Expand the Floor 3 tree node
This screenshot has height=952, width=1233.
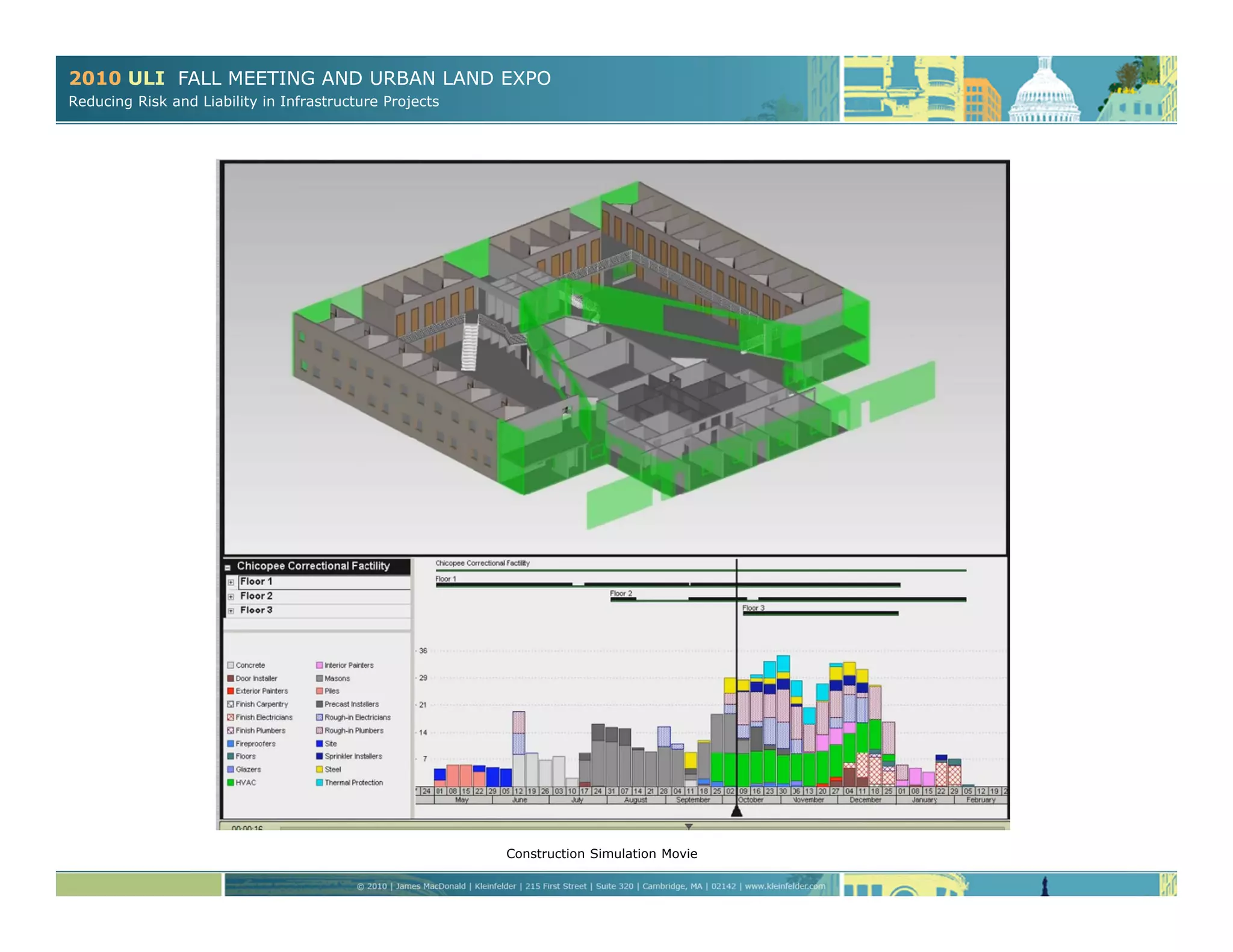point(231,611)
